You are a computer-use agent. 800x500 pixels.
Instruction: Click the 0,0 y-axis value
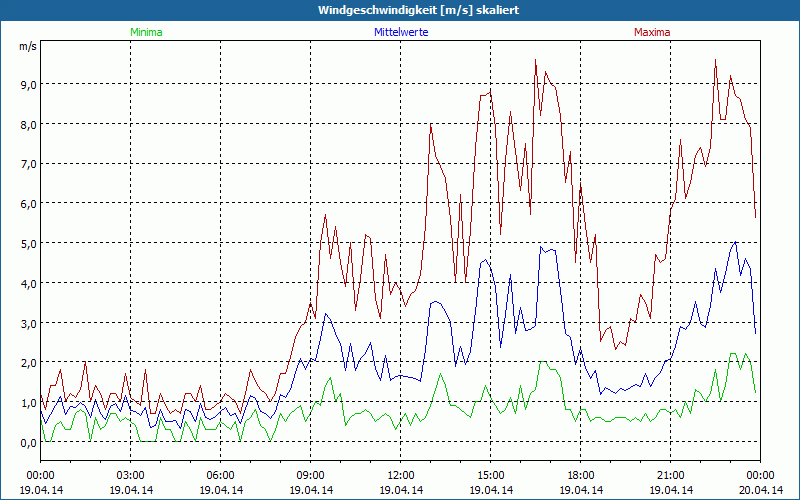click(x=29, y=443)
